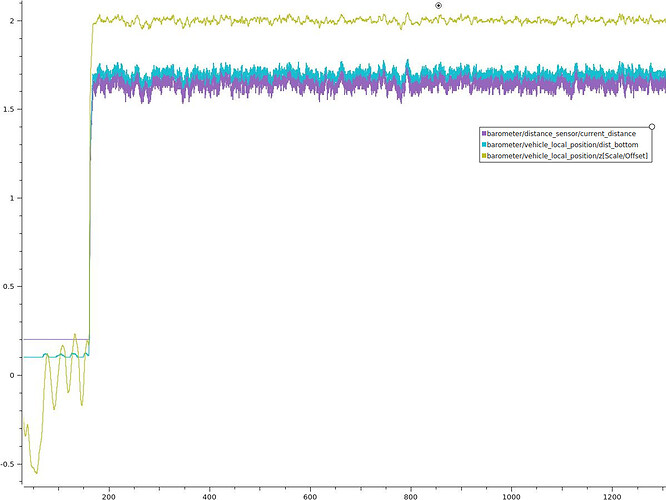Click the x-axis label 400

click(209, 496)
